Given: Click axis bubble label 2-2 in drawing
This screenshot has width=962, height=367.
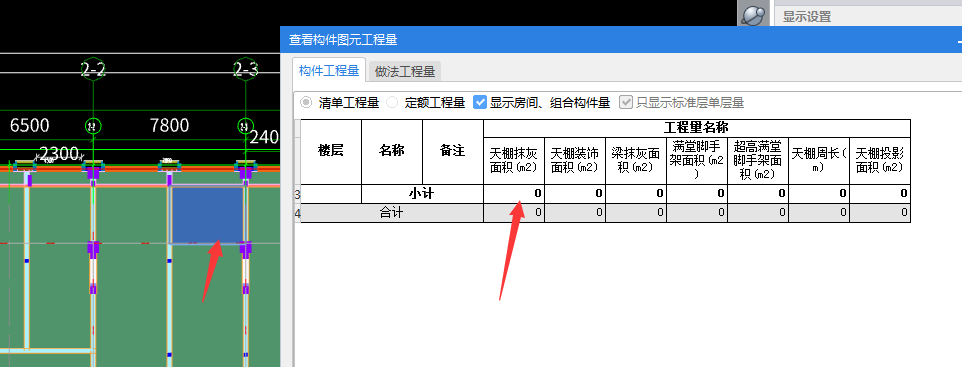Looking at the screenshot, I should tap(93, 70).
